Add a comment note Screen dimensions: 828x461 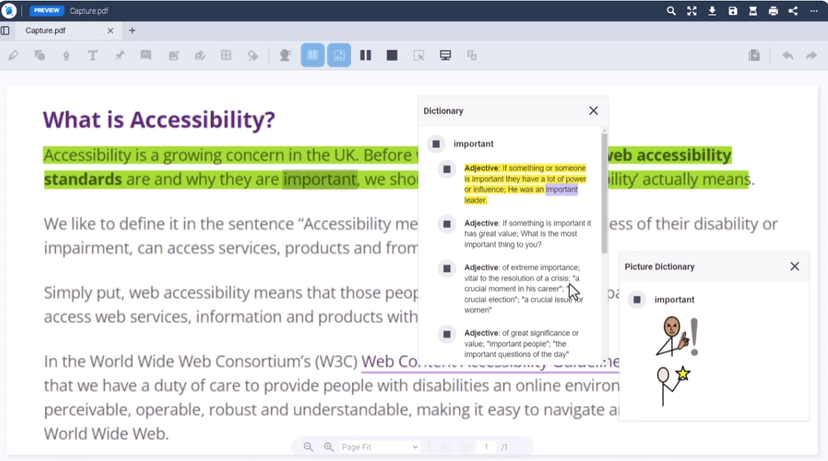[146, 55]
